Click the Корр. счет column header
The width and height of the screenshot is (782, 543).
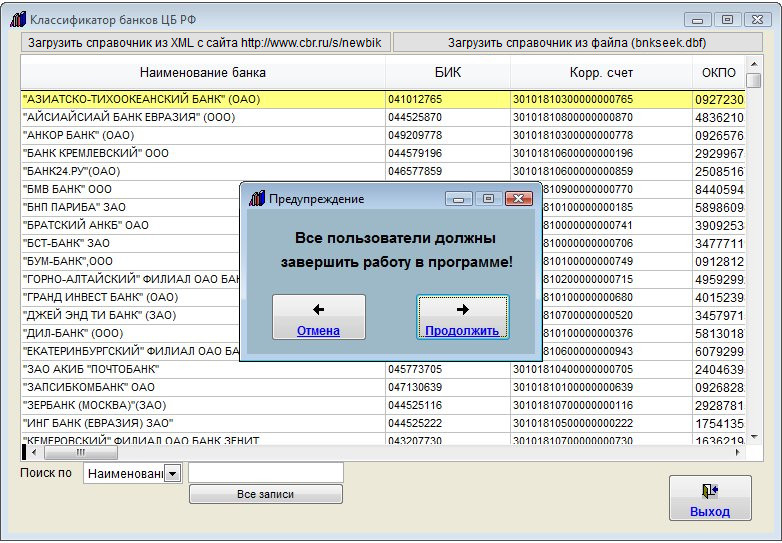(600, 73)
